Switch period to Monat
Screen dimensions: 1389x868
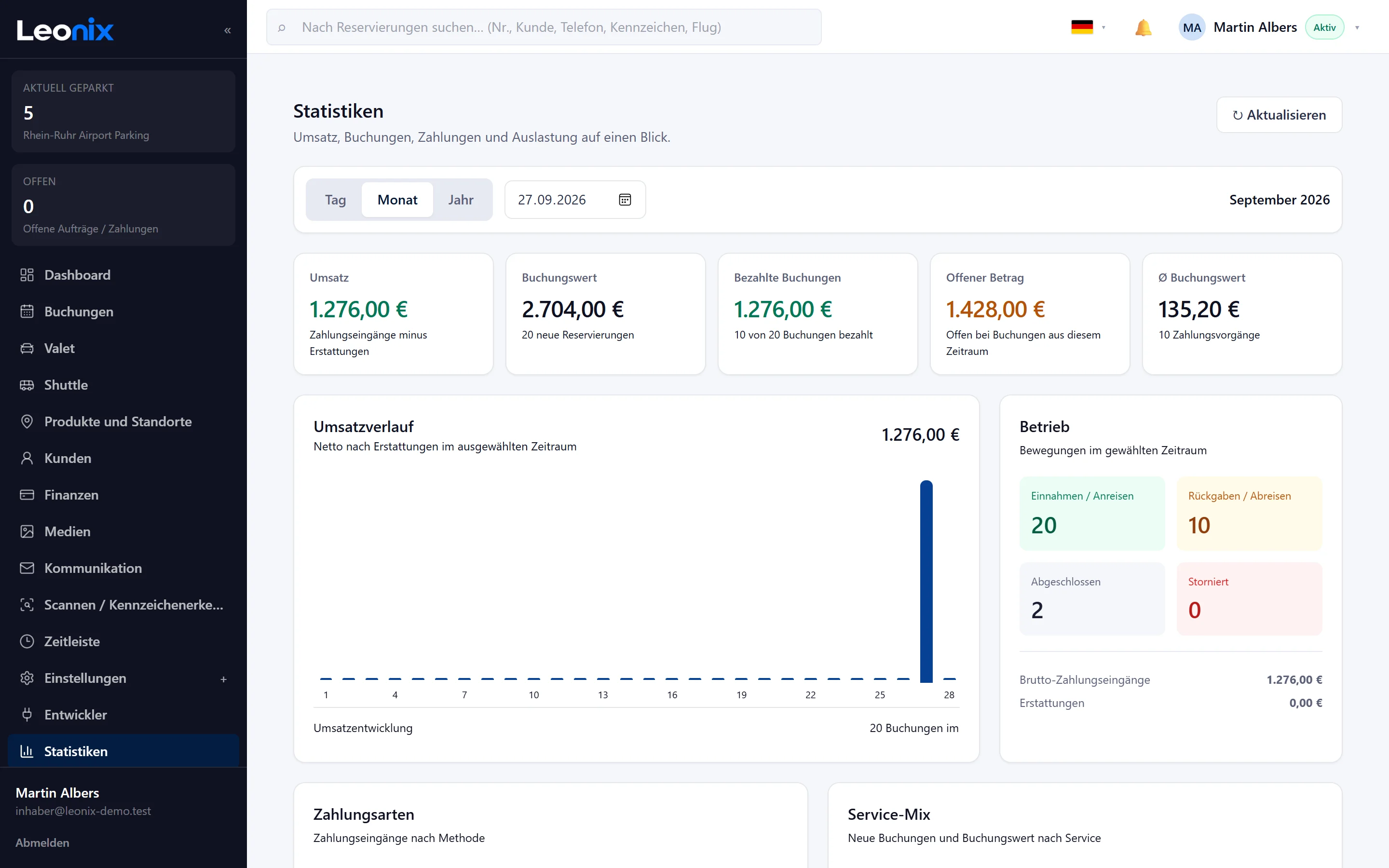pos(397,200)
